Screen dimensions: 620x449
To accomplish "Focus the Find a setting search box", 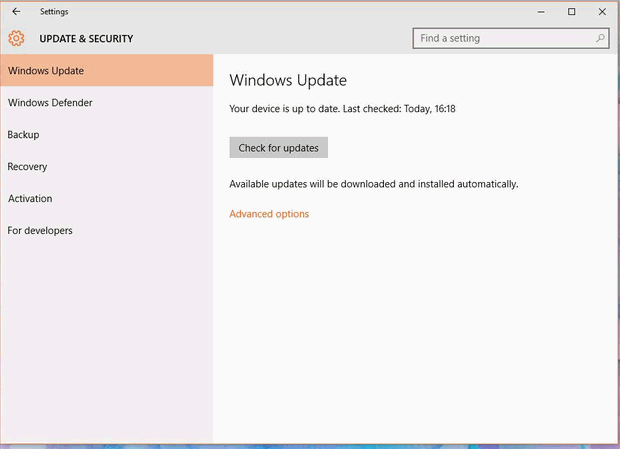I will pyautogui.click(x=510, y=38).
